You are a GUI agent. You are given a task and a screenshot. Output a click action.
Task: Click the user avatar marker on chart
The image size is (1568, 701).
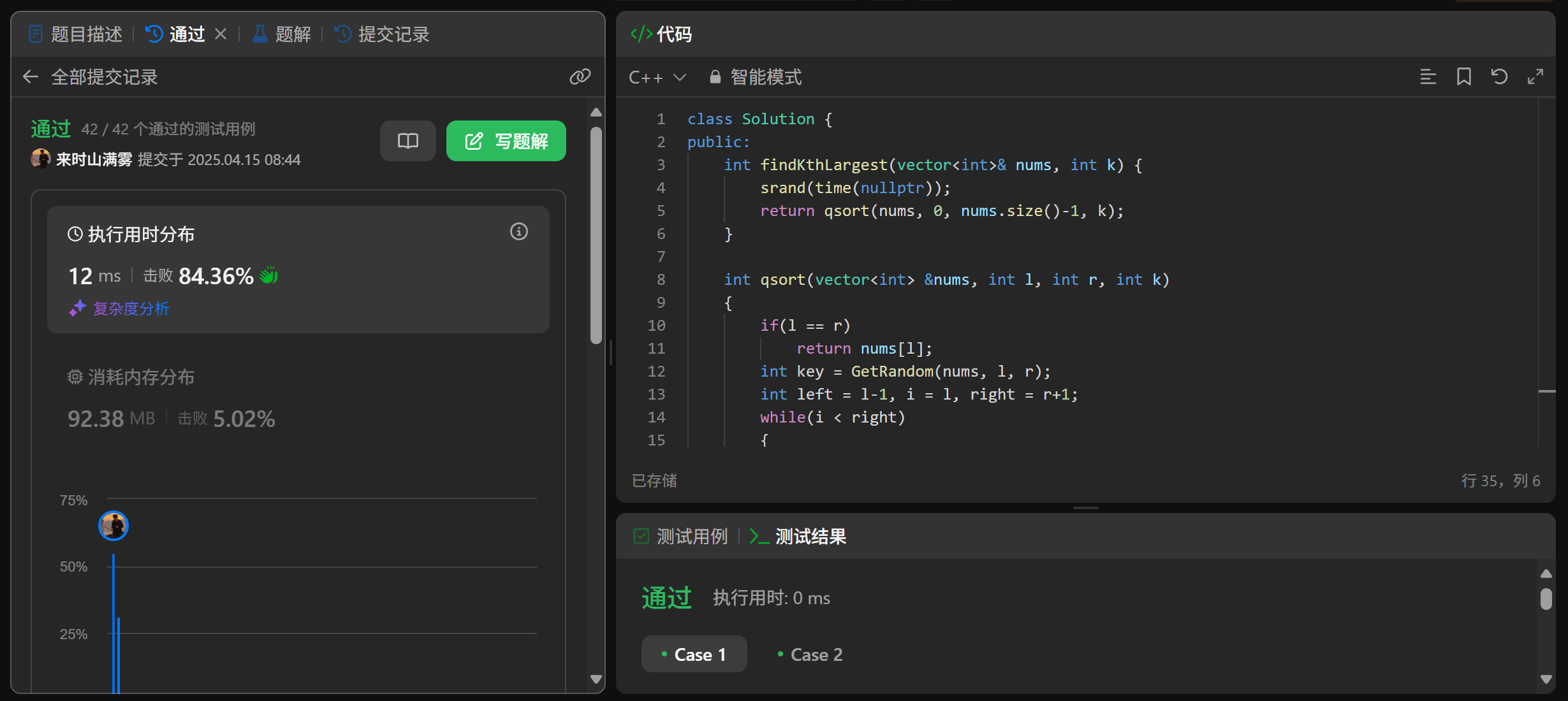pos(114,526)
